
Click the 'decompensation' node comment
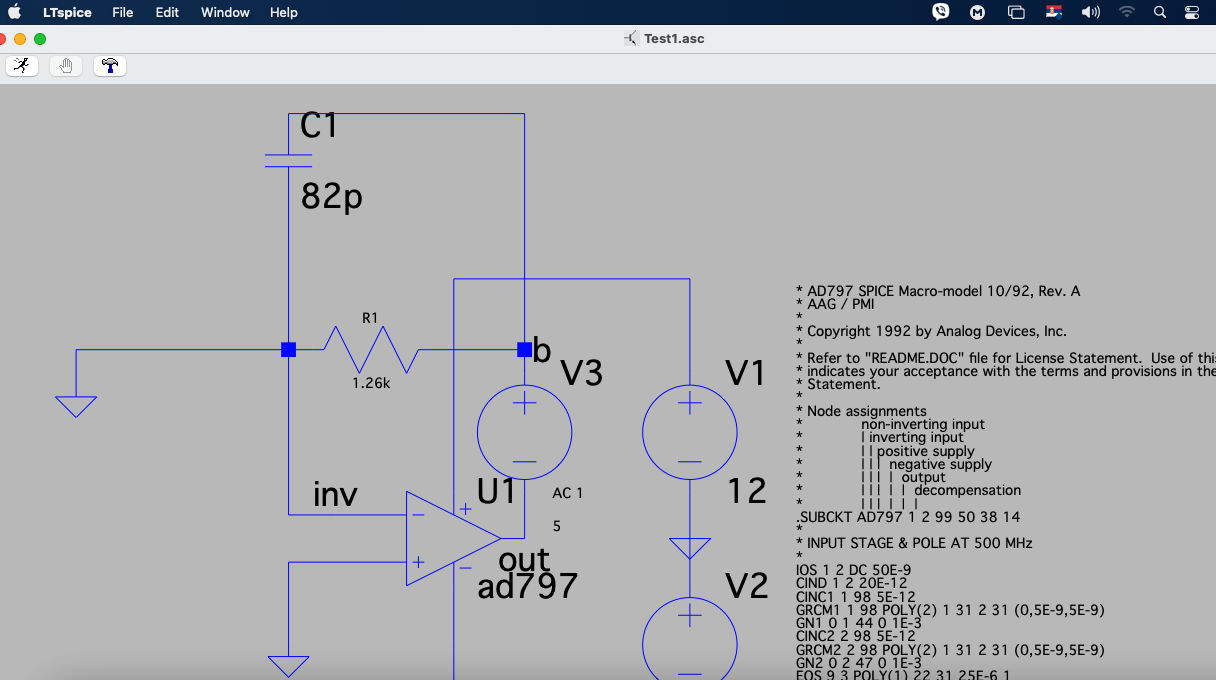968,490
